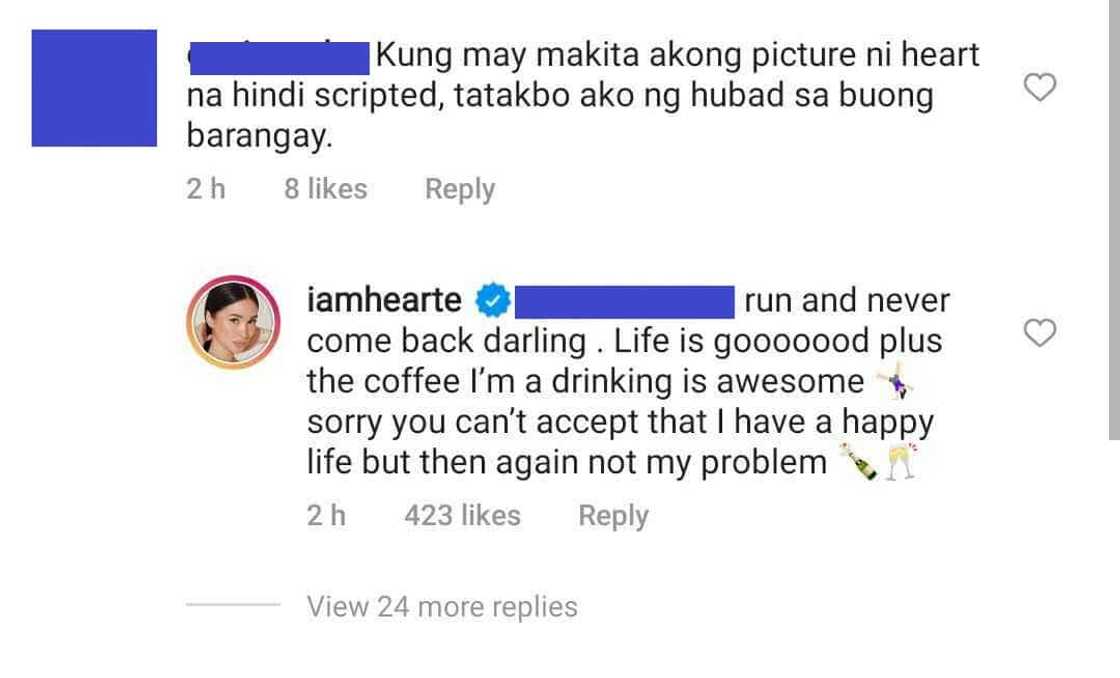Click the line beside View 24 more replies
The width and height of the screenshot is (1120, 678).
233,604
